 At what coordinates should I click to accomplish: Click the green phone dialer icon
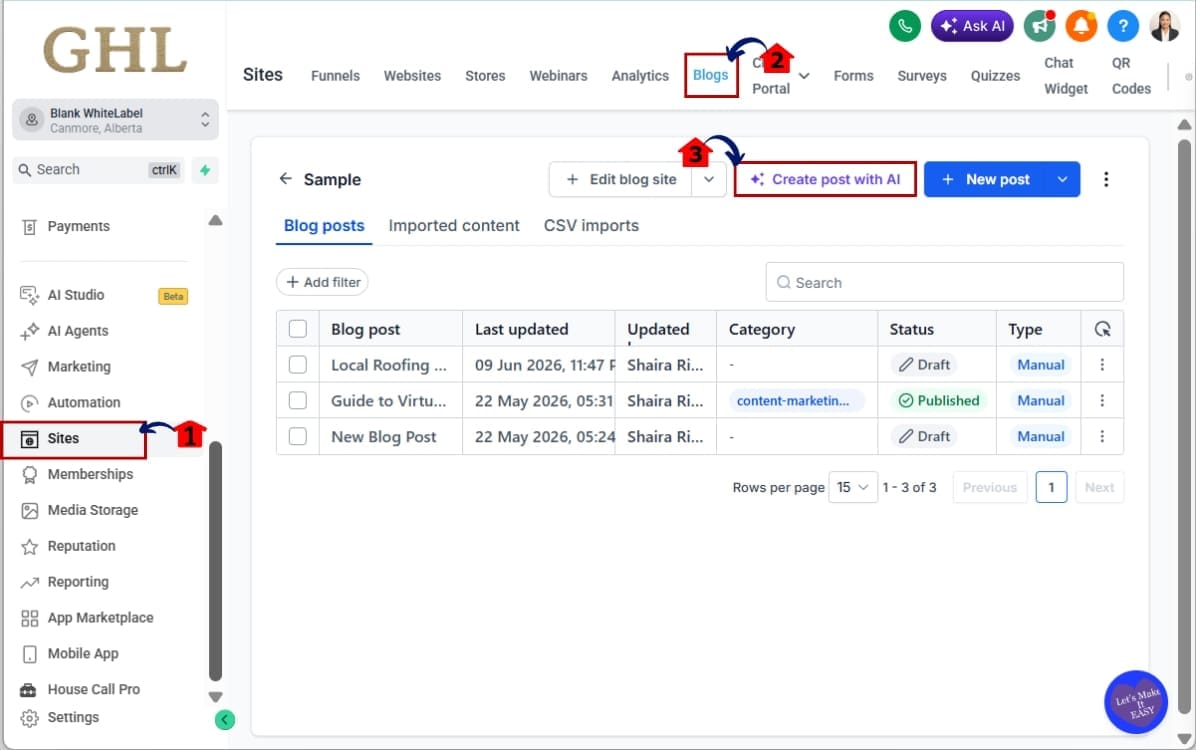point(904,26)
